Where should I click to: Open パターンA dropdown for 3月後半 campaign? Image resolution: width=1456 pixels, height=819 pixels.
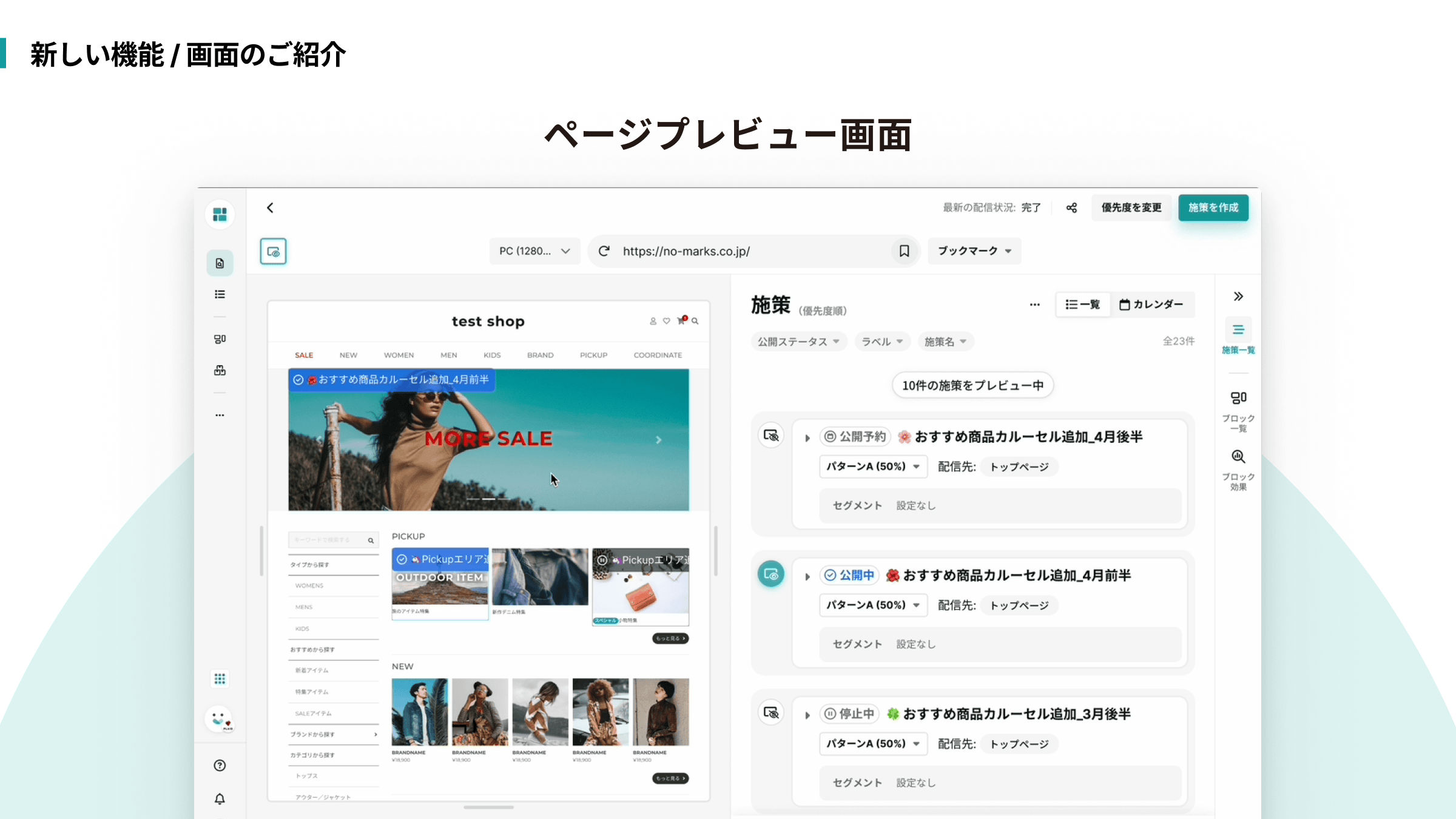[x=873, y=743]
